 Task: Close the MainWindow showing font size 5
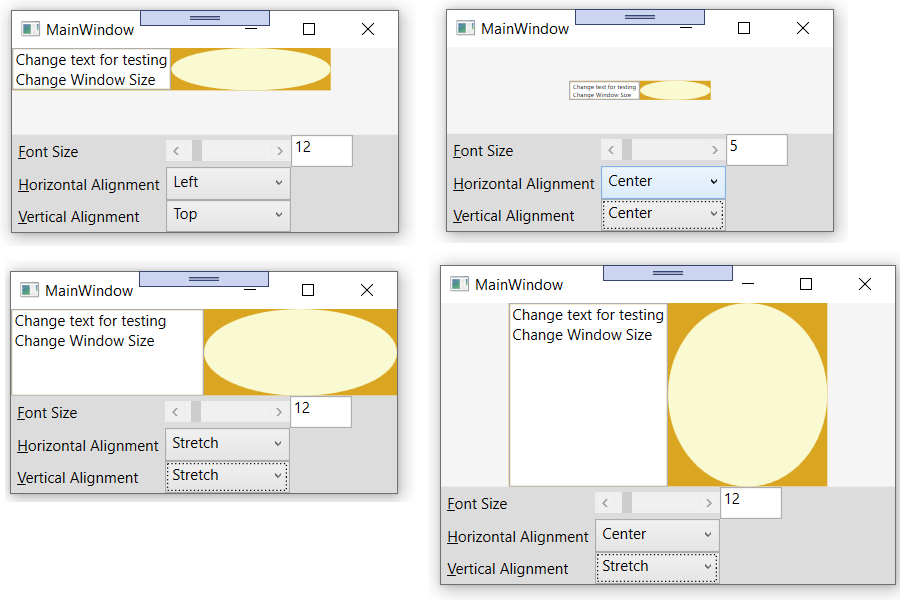tap(802, 28)
